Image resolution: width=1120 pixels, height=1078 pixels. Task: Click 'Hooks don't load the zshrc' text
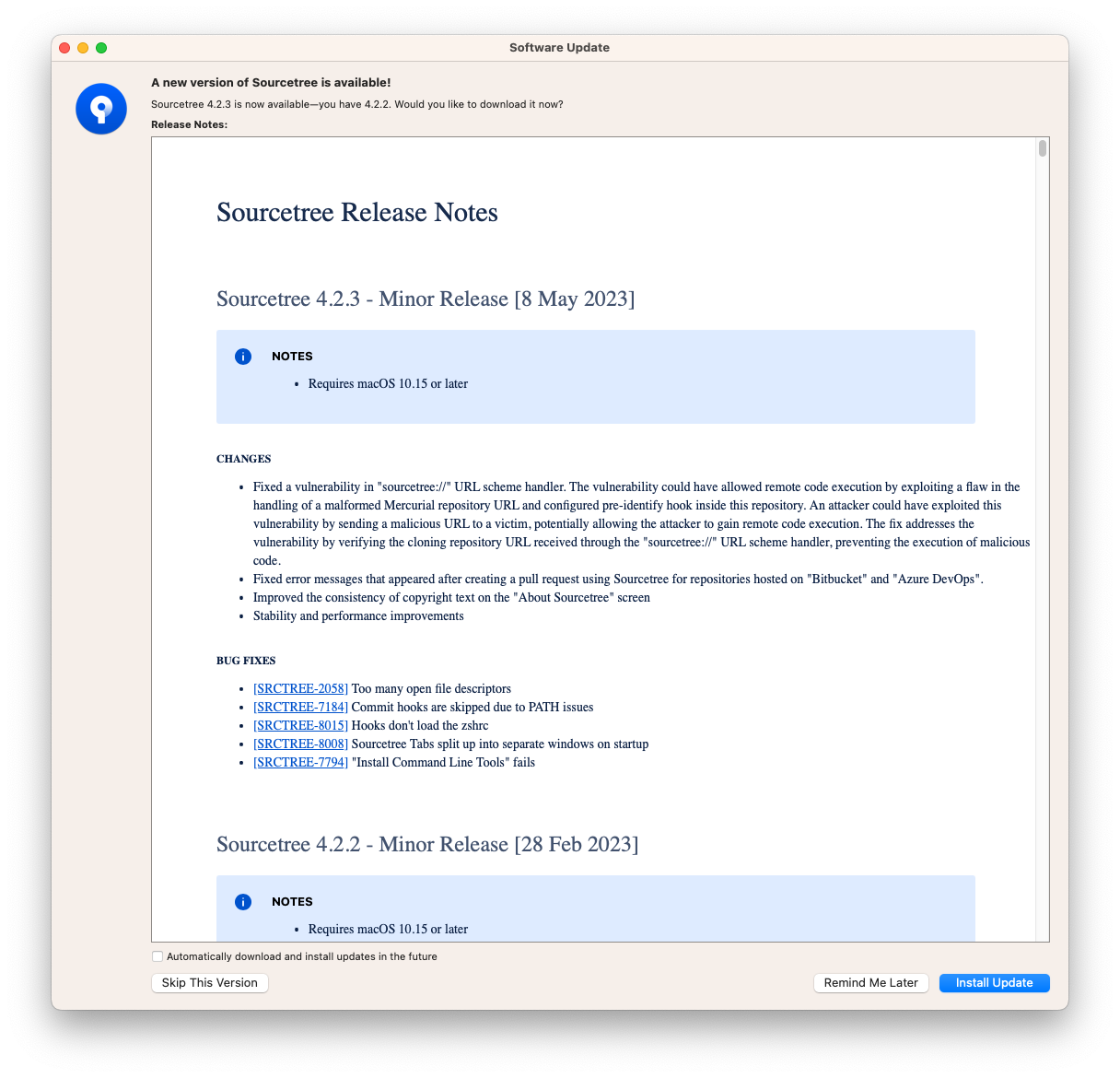click(420, 725)
